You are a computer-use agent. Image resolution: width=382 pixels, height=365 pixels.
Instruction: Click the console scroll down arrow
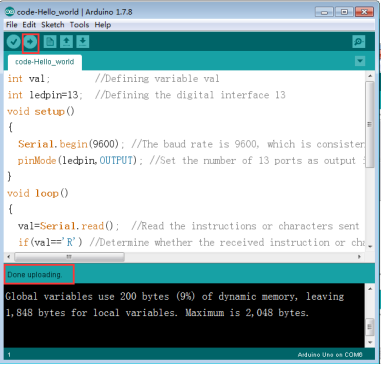point(370,342)
